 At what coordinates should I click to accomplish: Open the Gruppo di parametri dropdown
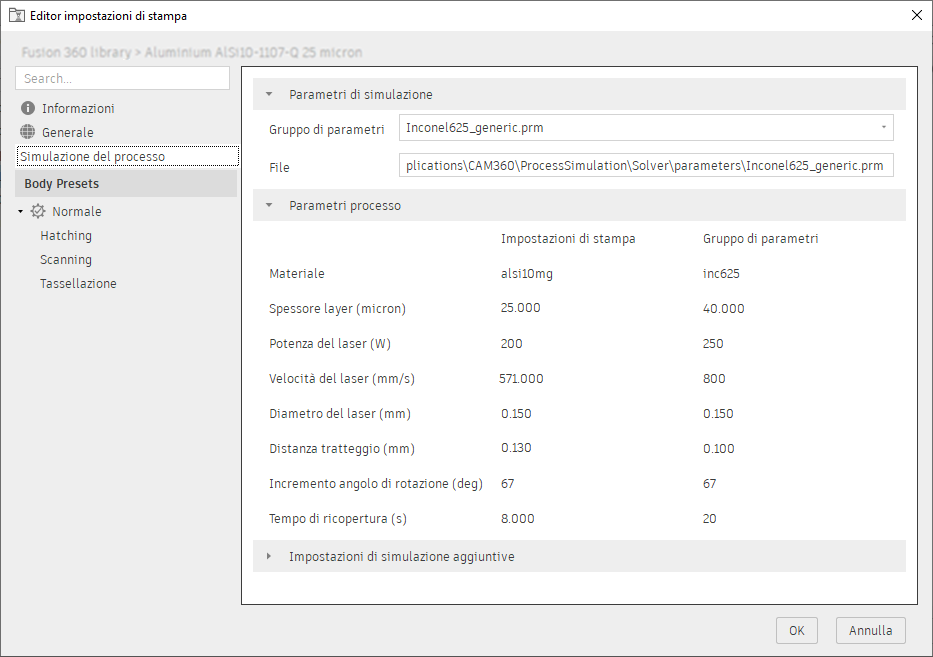click(884, 128)
